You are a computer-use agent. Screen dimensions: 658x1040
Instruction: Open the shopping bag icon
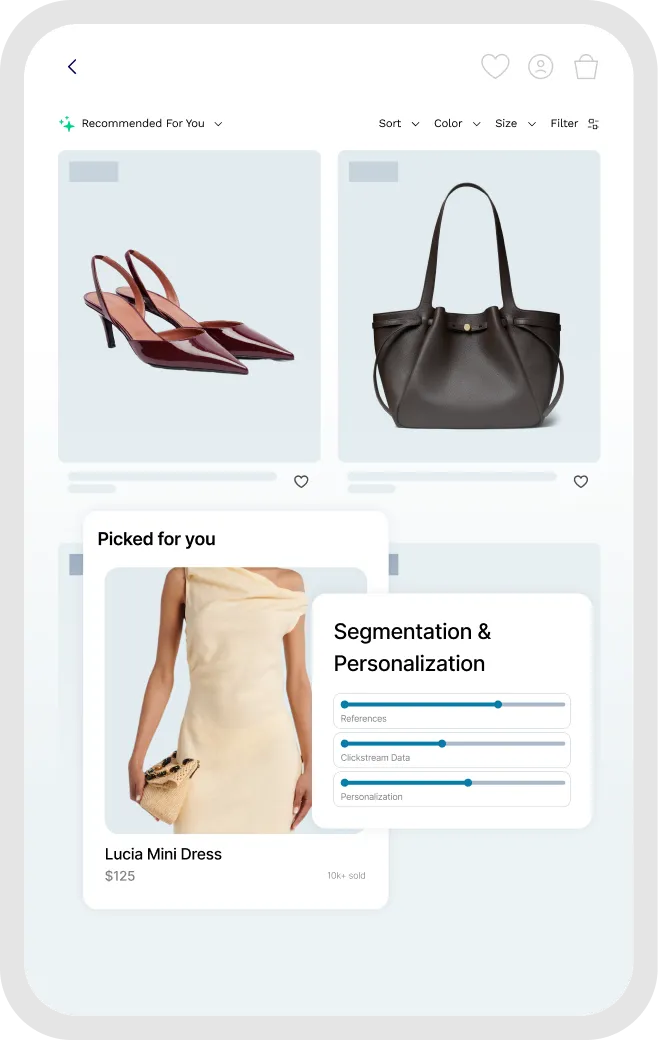click(586, 66)
